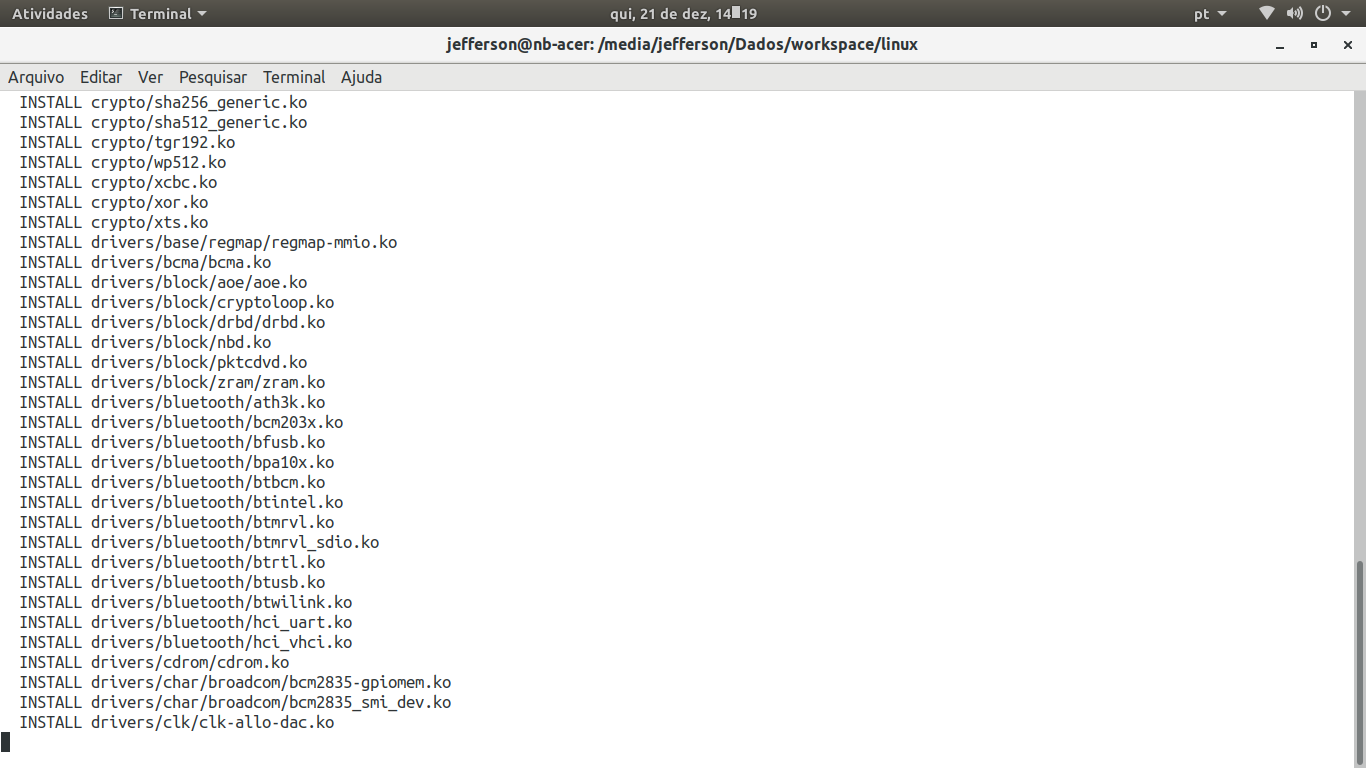Click the line drivers/bluetooth/hci_vhci.ko

(x=186, y=642)
